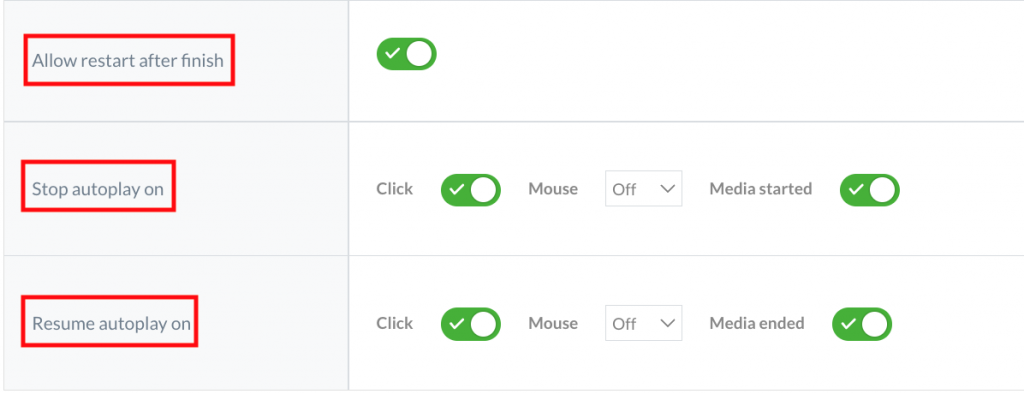Turn off Media started toggle
The height and width of the screenshot is (394, 1024).
point(870,190)
